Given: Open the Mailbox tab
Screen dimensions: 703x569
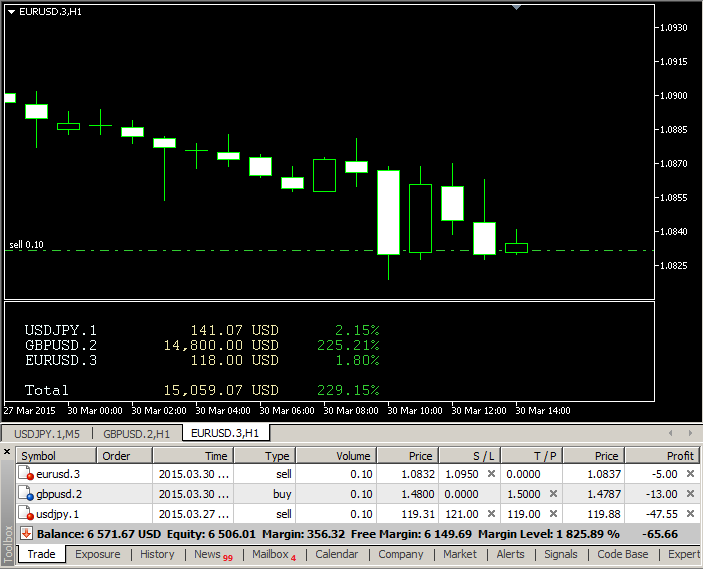Looking at the screenshot, I should 272,554.
